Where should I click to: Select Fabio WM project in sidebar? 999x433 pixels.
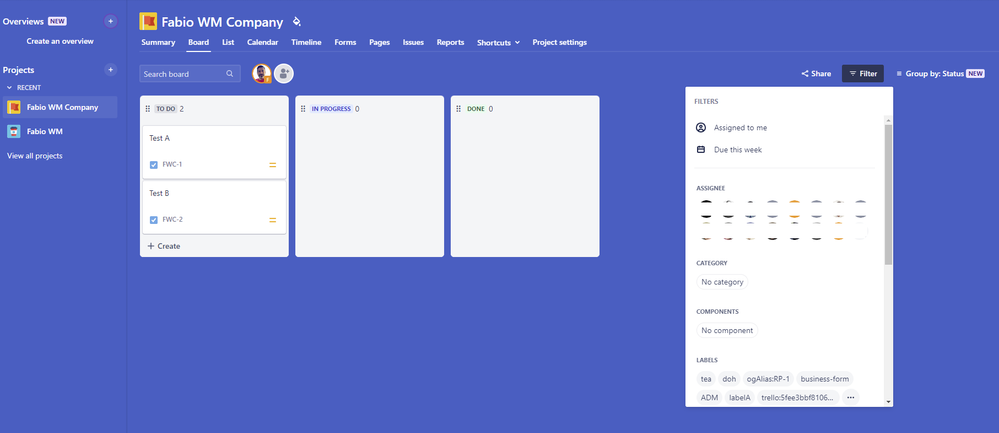coord(60,131)
